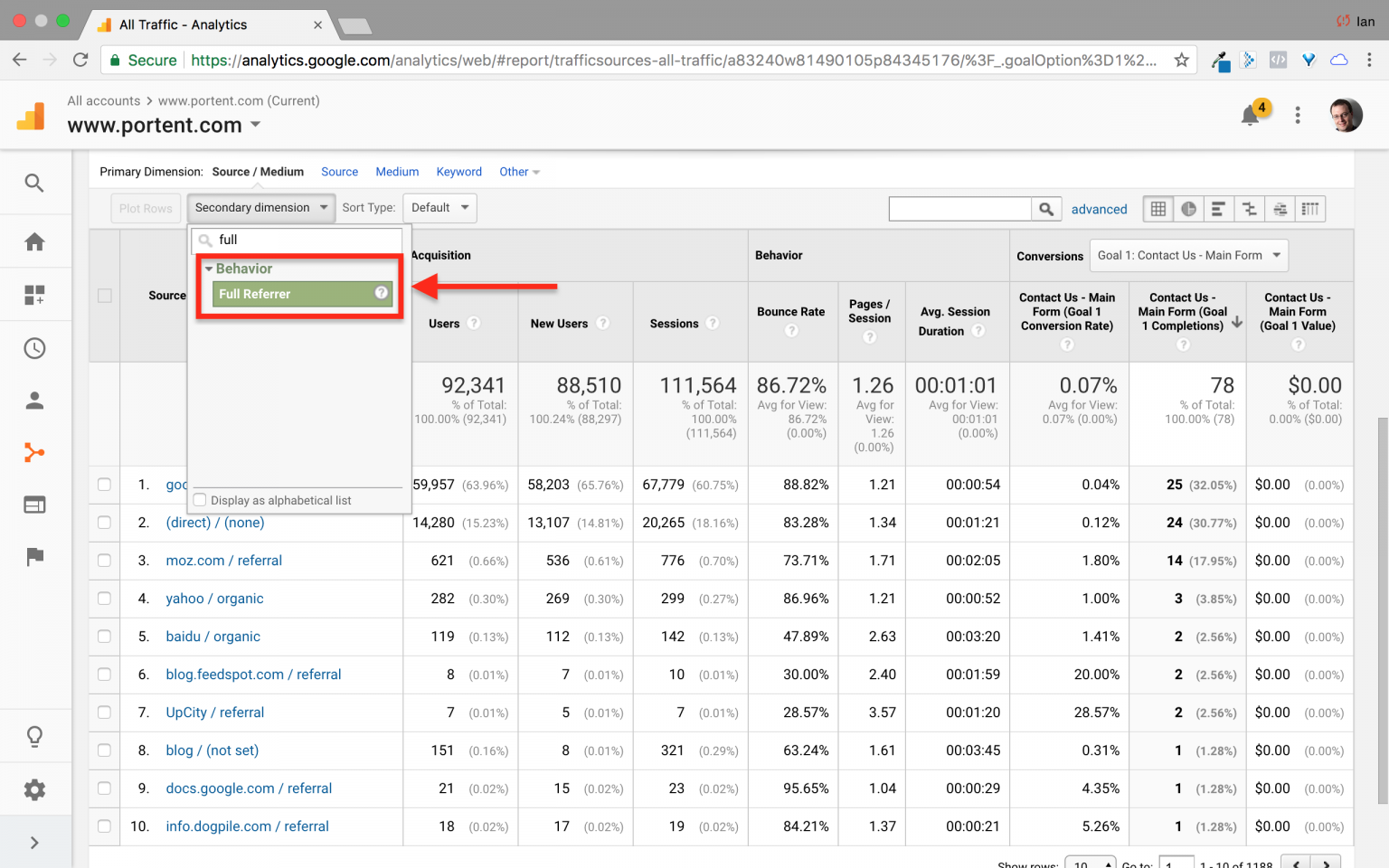Go to next results page arrow
The width and height of the screenshot is (1389, 868).
(1326, 863)
